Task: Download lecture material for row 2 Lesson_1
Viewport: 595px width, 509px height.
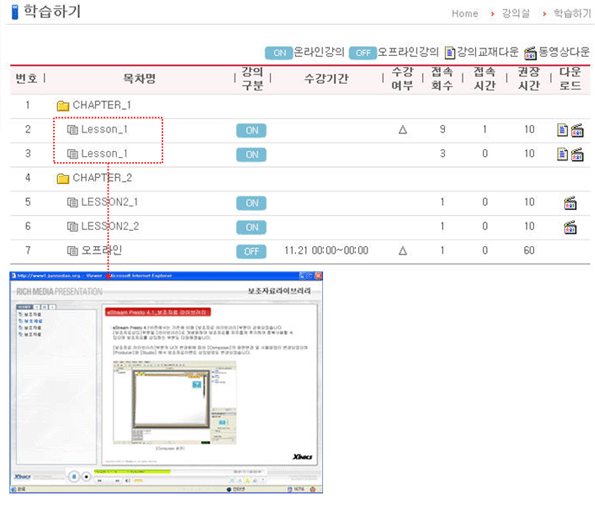Action: pos(562,130)
